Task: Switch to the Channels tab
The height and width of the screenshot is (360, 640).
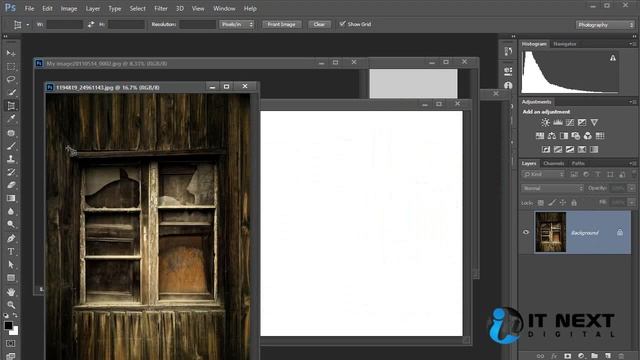Action: 553,163
